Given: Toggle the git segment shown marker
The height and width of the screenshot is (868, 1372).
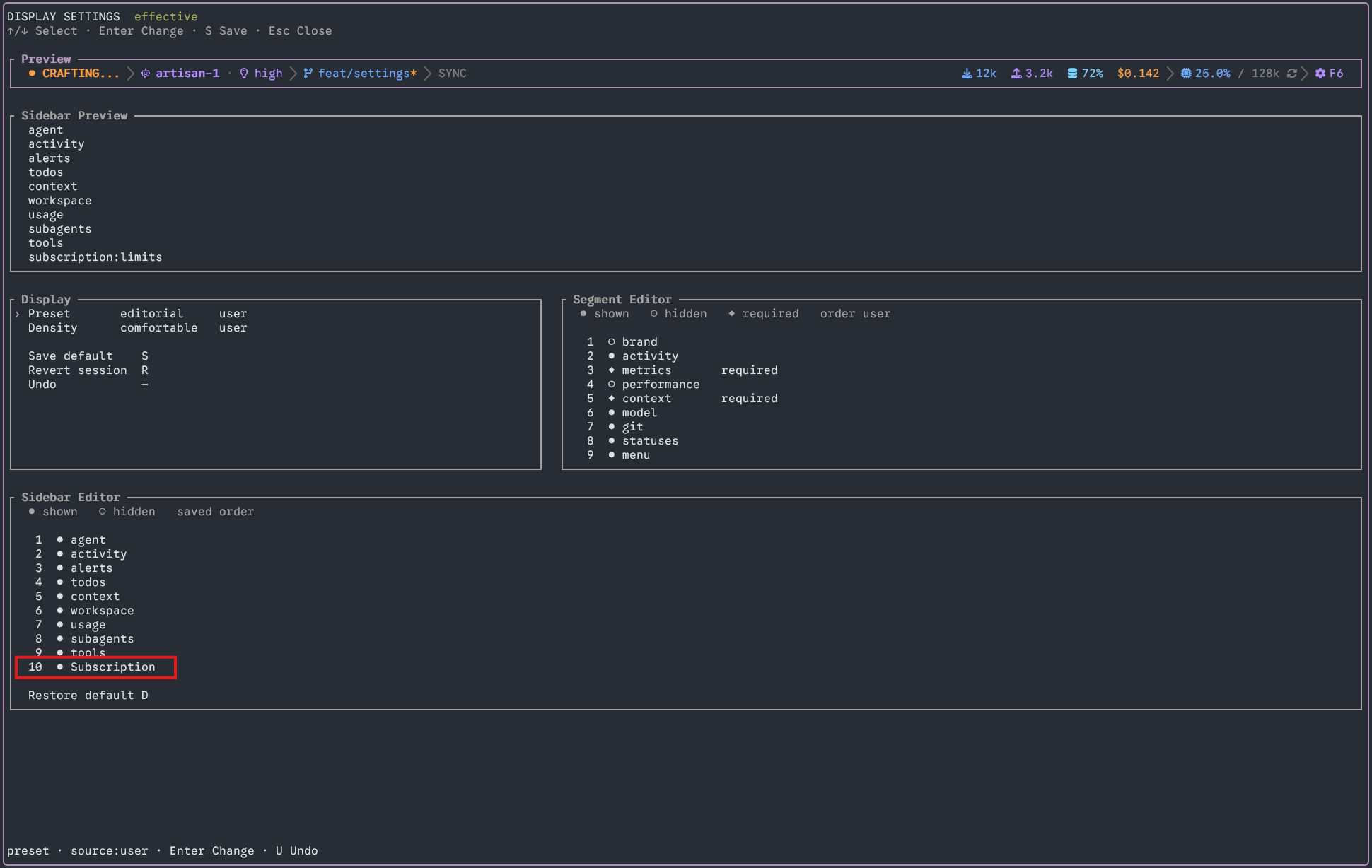Looking at the screenshot, I should coord(612,427).
